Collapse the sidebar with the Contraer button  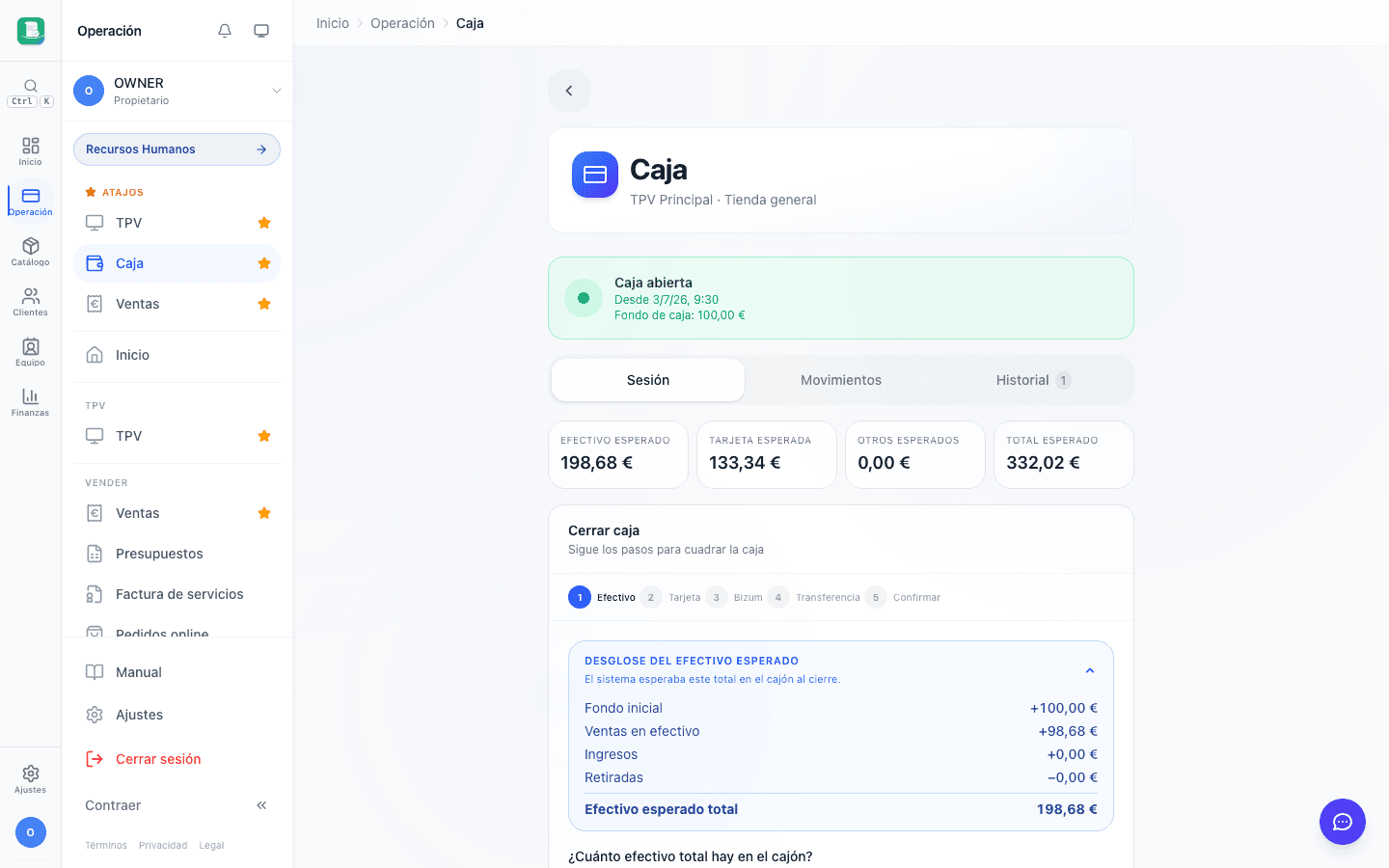177,805
